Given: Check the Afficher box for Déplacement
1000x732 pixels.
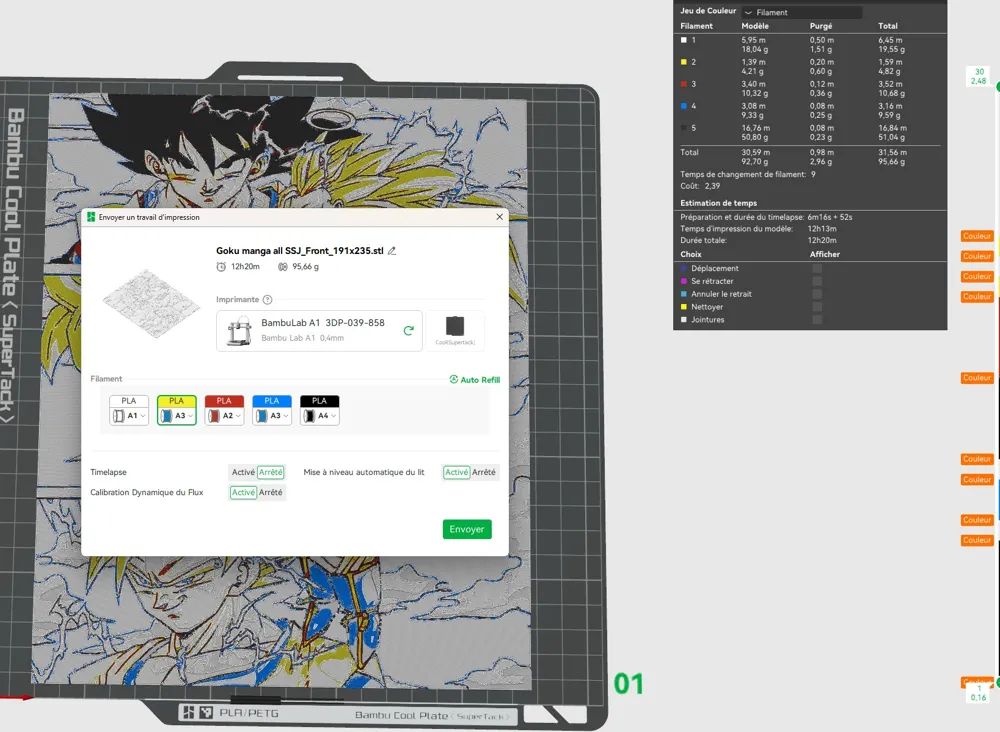Looking at the screenshot, I should coord(817,268).
